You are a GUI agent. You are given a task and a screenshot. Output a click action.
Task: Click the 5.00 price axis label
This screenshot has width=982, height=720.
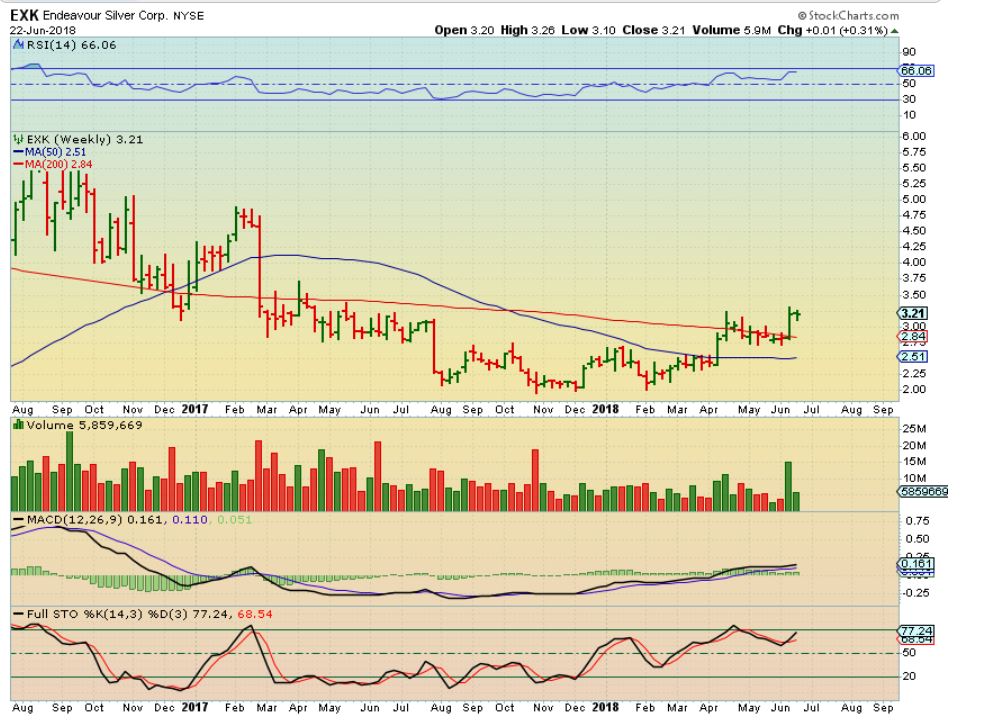(x=914, y=199)
